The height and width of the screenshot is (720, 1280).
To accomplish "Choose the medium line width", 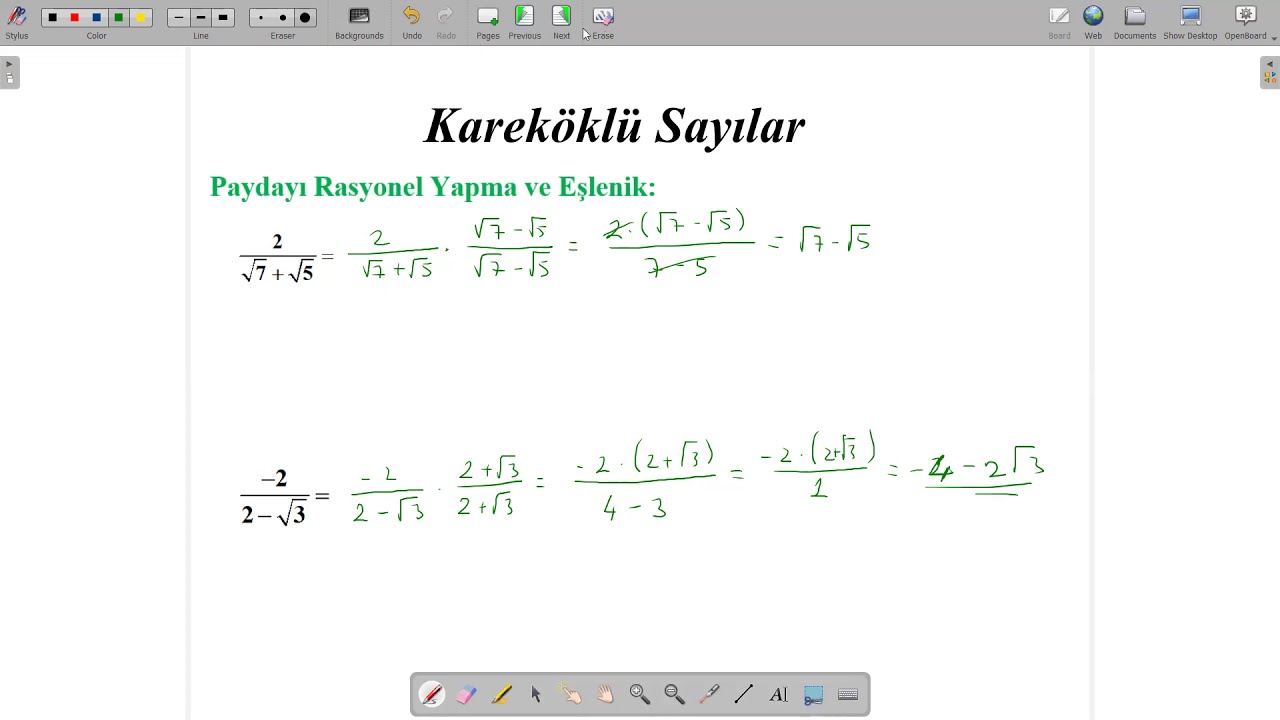I will point(201,18).
